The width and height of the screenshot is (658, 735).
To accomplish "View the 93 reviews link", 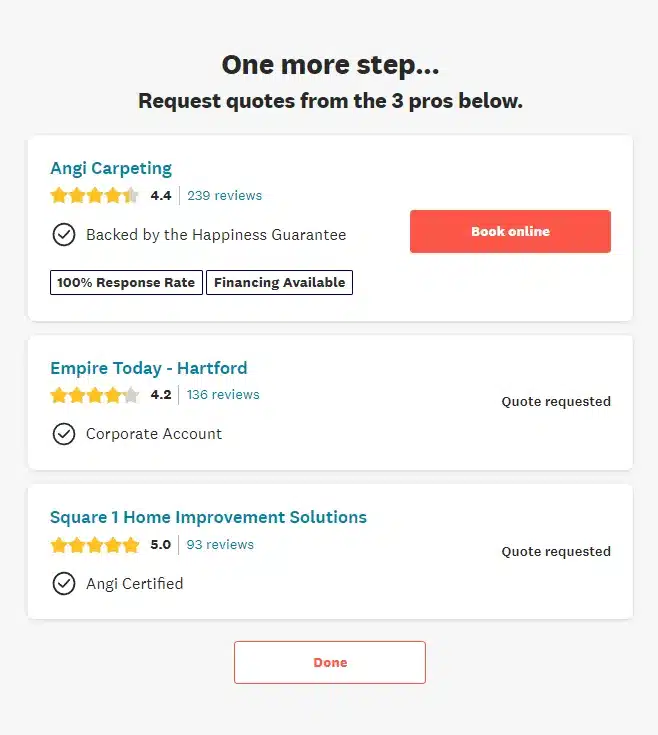I will 220,545.
